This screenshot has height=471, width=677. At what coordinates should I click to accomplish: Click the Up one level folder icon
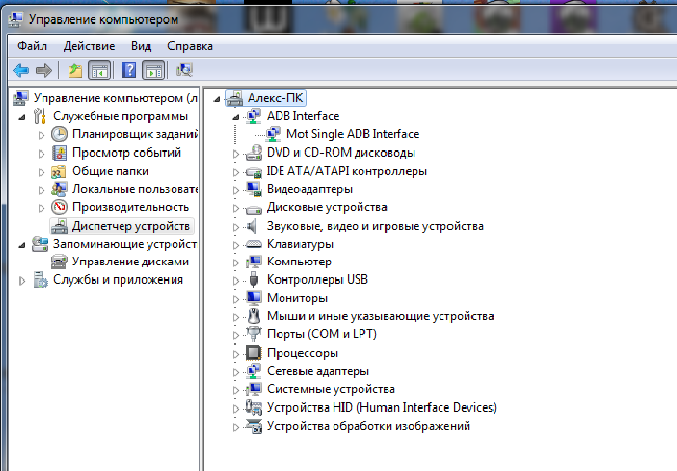pyautogui.click(x=75, y=70)
